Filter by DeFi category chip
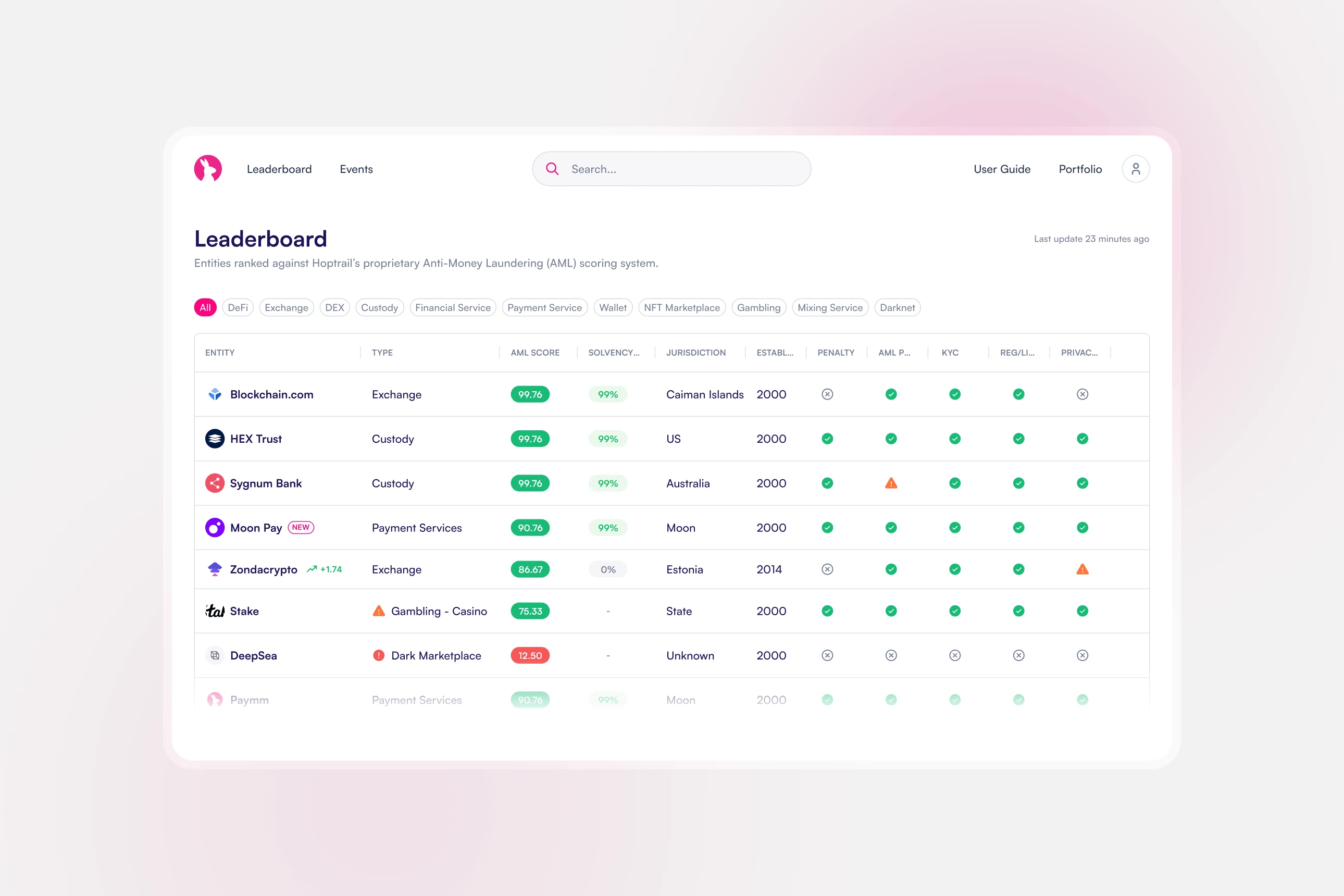 pos(238,307)
